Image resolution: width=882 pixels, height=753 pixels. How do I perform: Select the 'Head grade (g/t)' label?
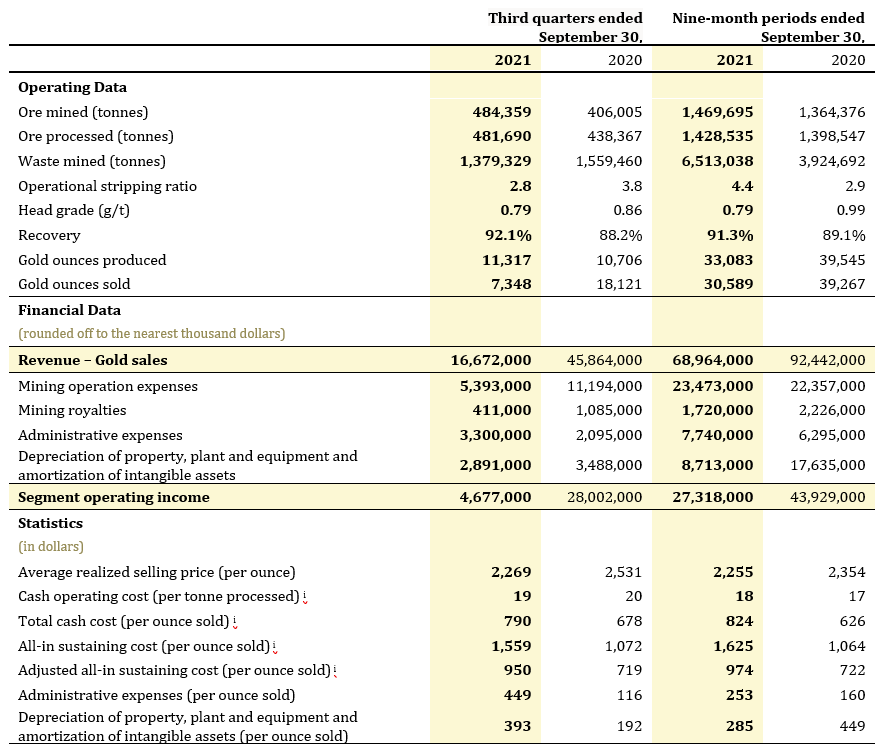point(74,210)
